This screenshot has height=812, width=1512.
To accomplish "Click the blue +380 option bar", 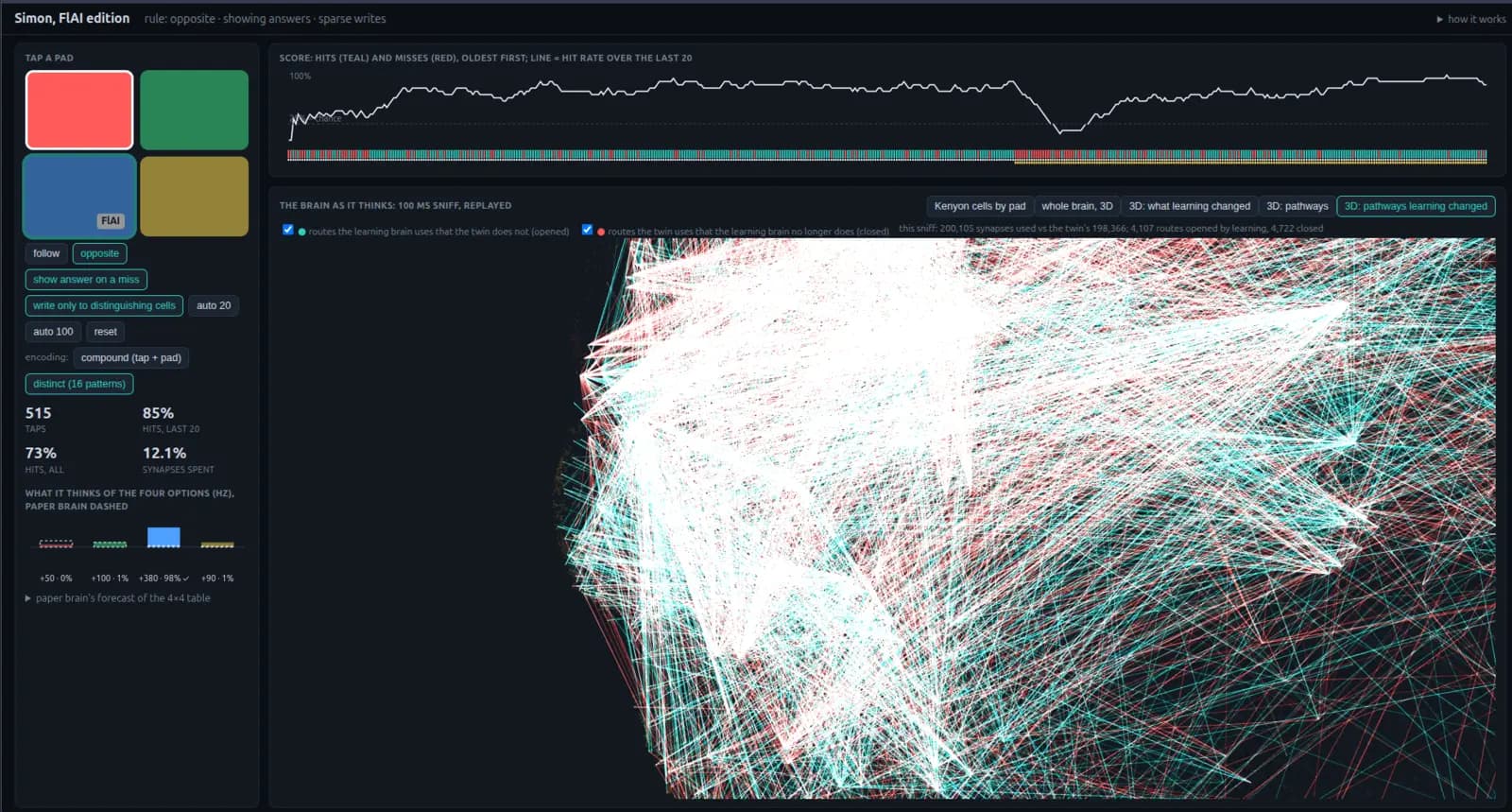I will 163,537.
